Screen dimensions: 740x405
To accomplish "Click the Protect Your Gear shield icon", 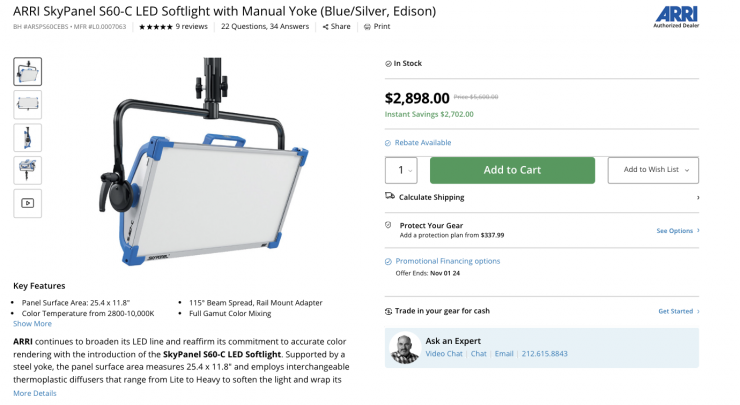I will point(389,226).
